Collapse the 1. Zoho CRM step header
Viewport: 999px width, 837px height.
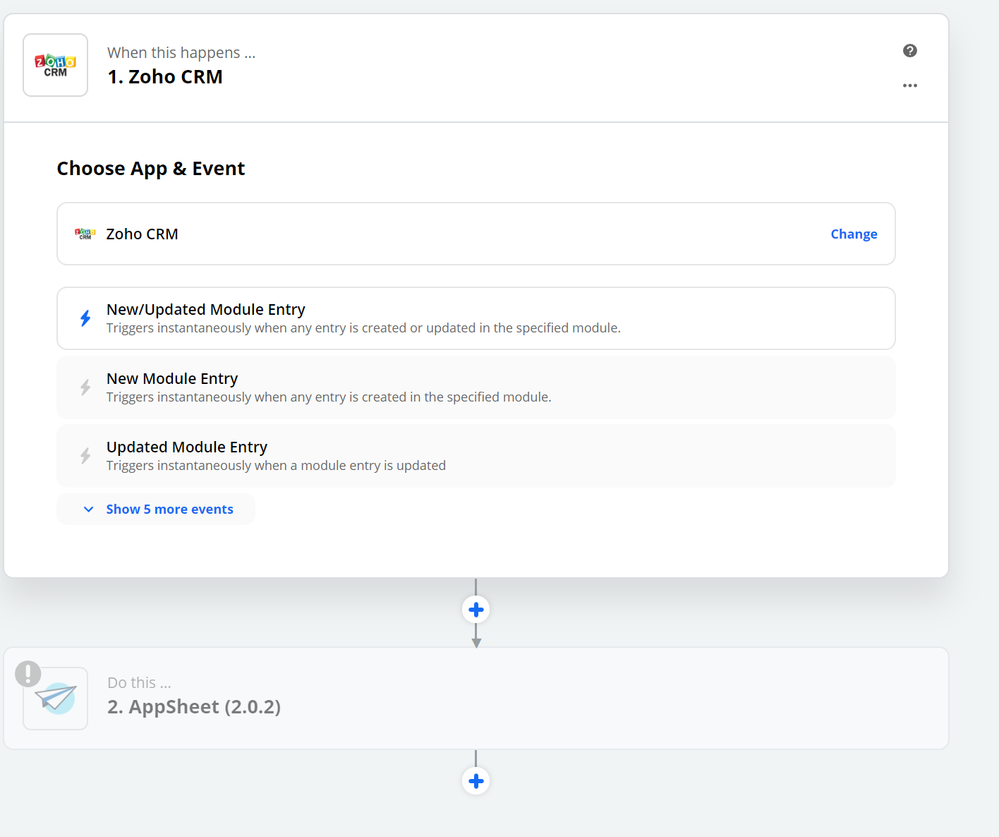coord(476,68)
